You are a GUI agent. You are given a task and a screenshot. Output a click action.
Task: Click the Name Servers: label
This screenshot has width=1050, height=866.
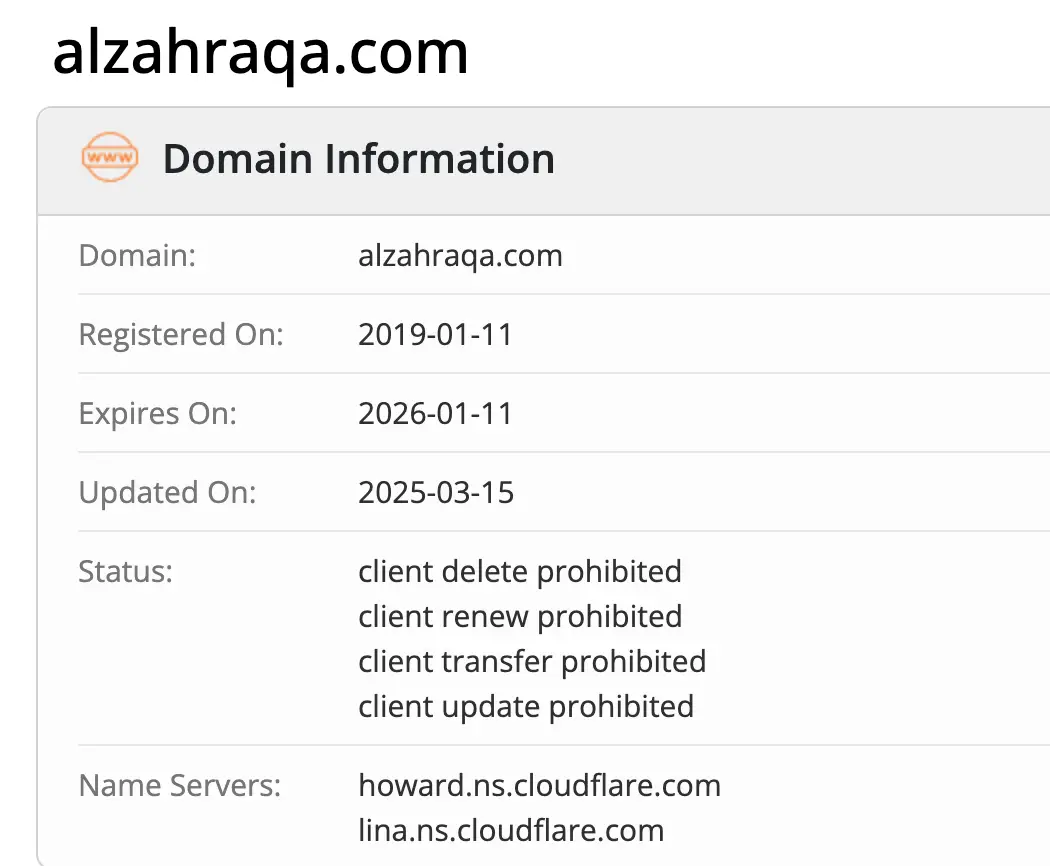pos(179,785)
